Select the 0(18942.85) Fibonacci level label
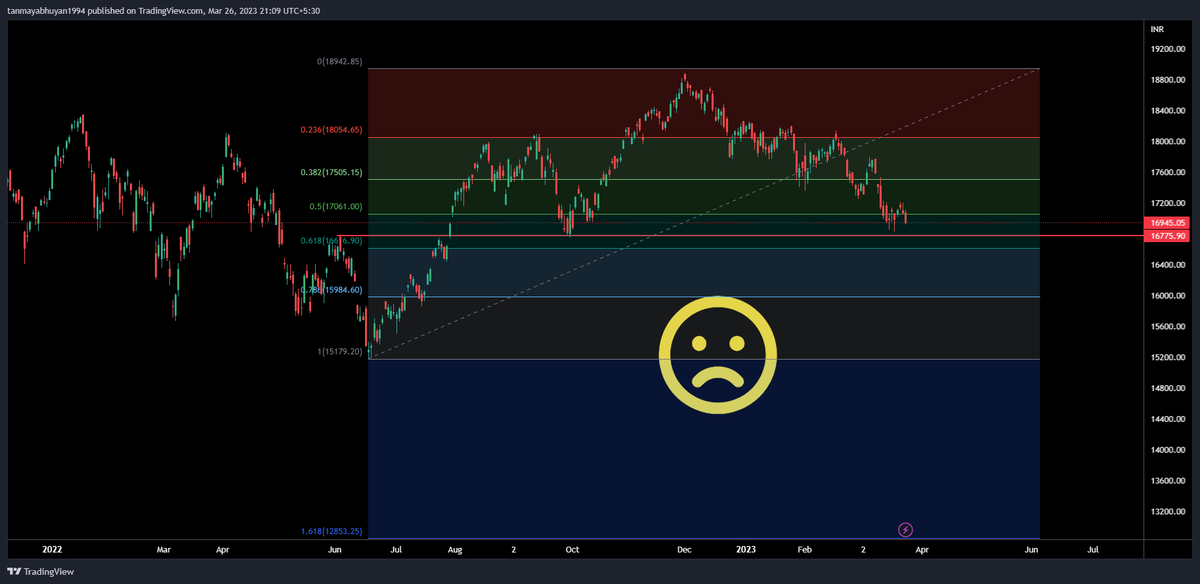Viewport: 1200px width, 584px height. click(339, 62)
